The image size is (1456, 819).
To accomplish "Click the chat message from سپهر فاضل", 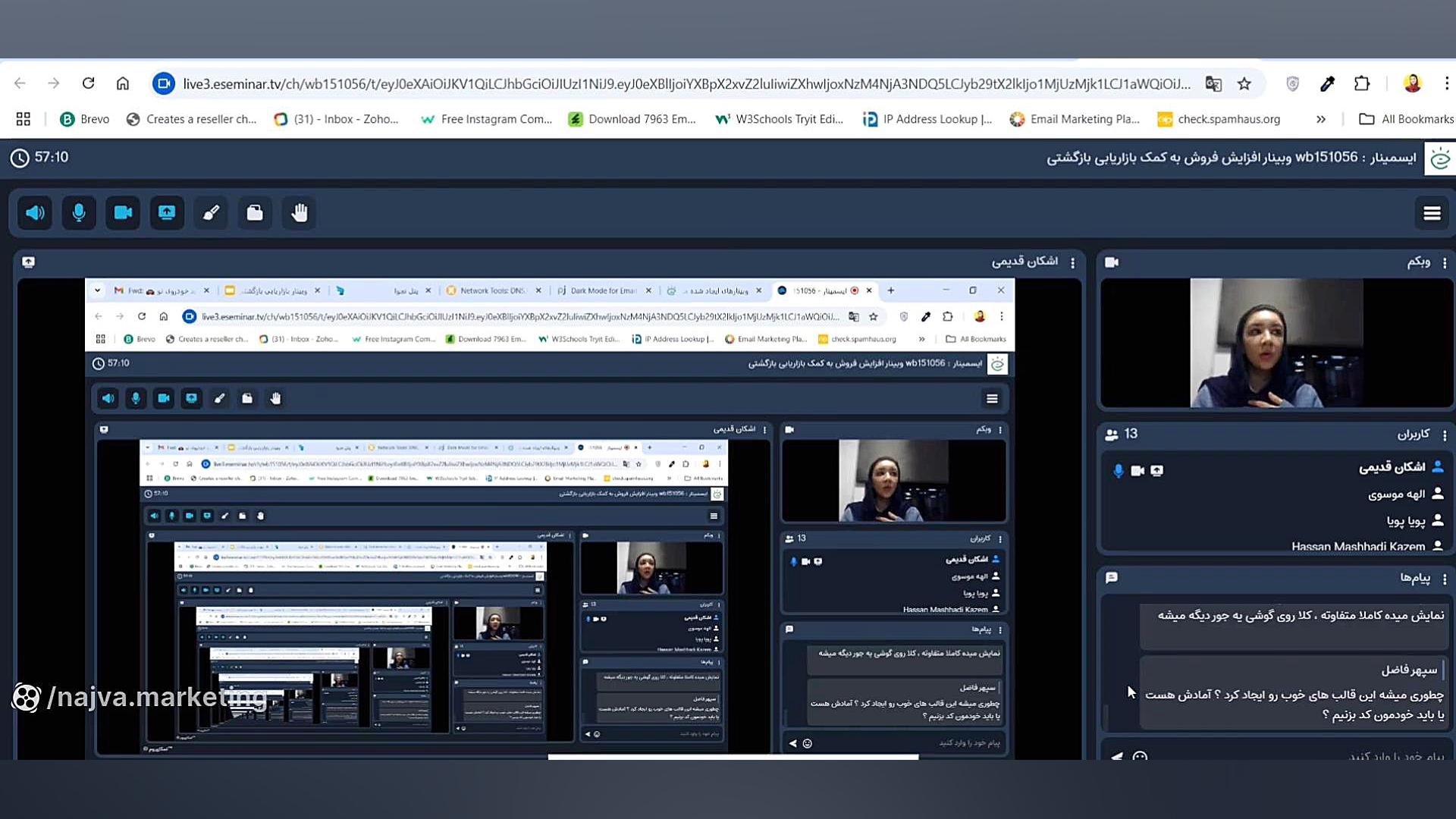I will [1294, 693].
